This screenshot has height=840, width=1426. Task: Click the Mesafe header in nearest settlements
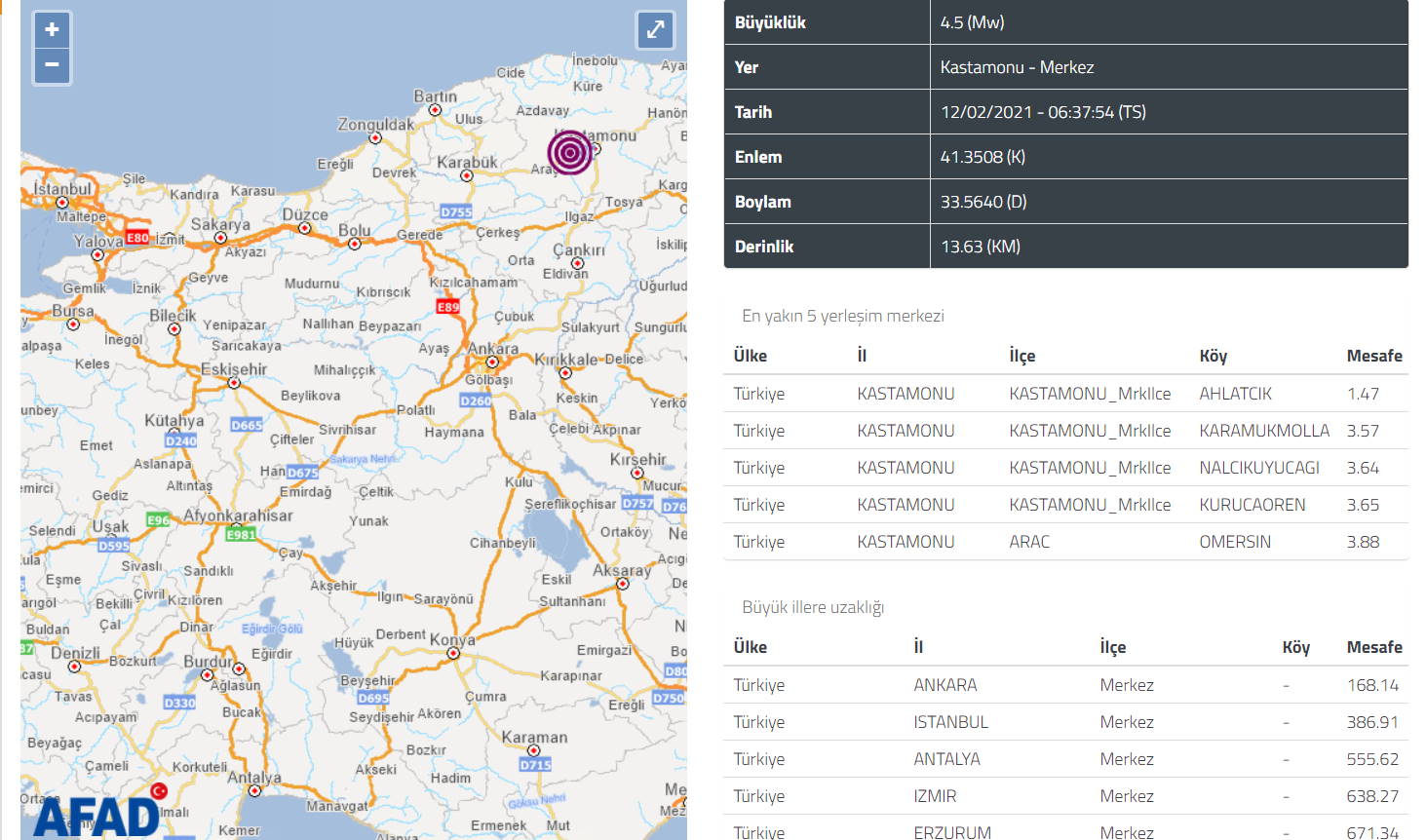[1373, 356]
